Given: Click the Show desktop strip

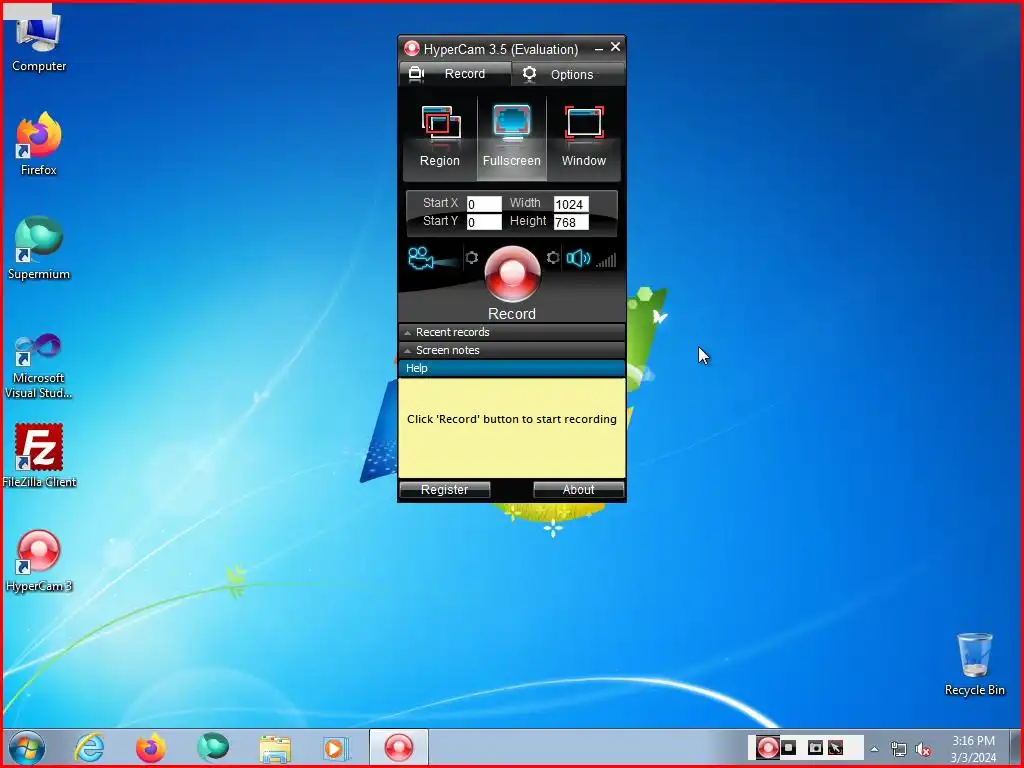Looking at the screenshot, I should (x=1014, y=748).
